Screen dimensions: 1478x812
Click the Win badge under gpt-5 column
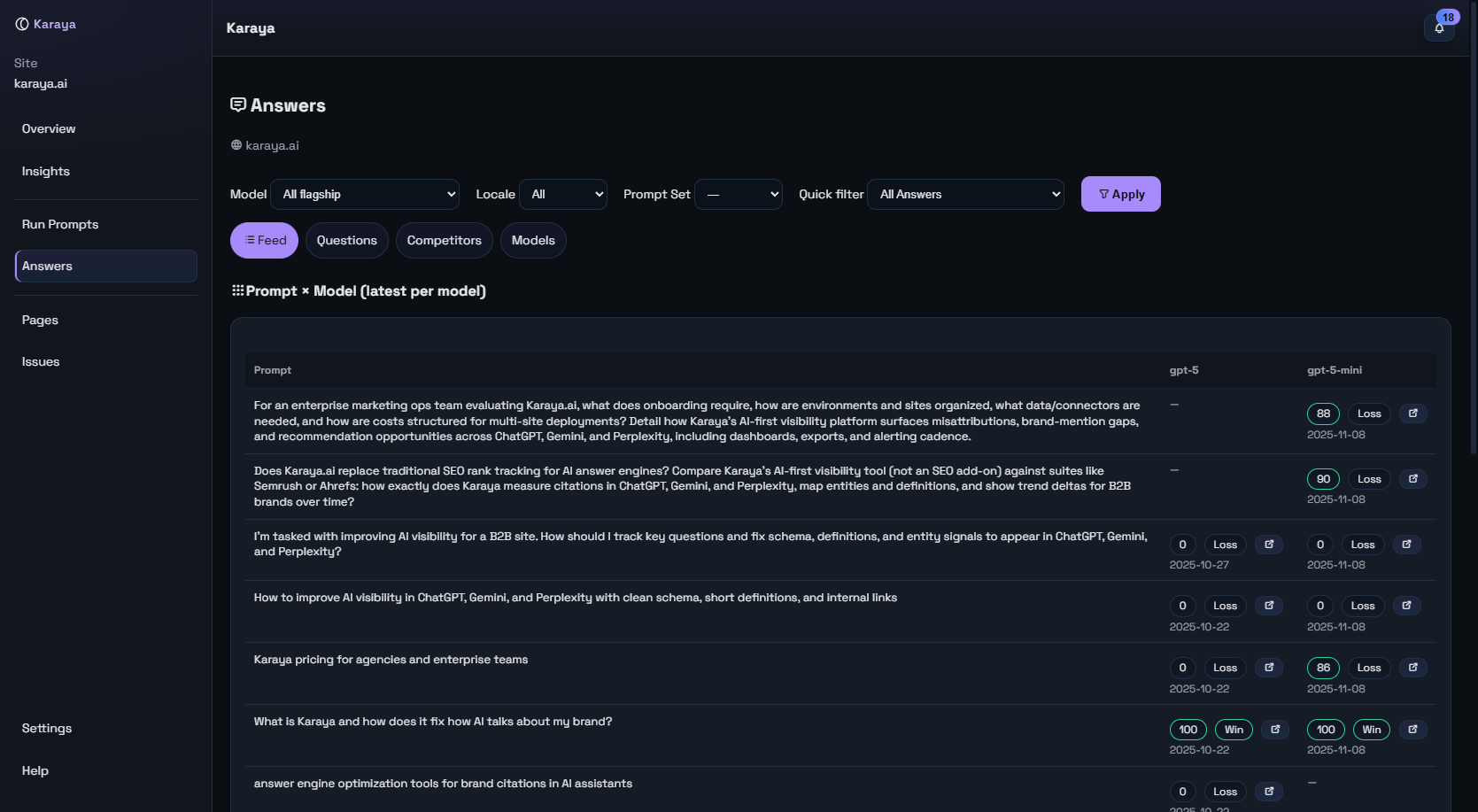pos(1234,730)
